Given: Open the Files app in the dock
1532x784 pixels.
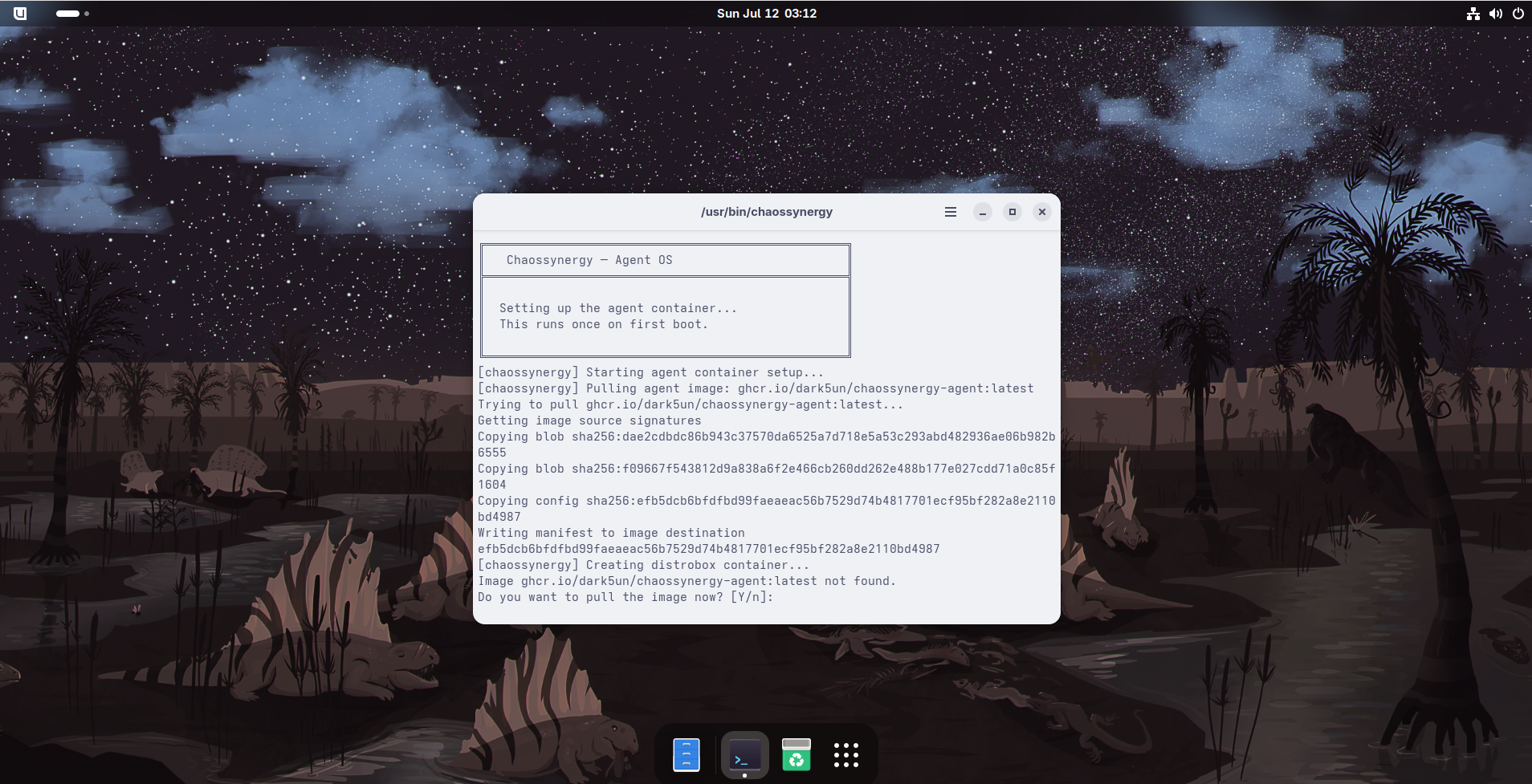Looking at the screenshot, I should (x=687, y=755).
